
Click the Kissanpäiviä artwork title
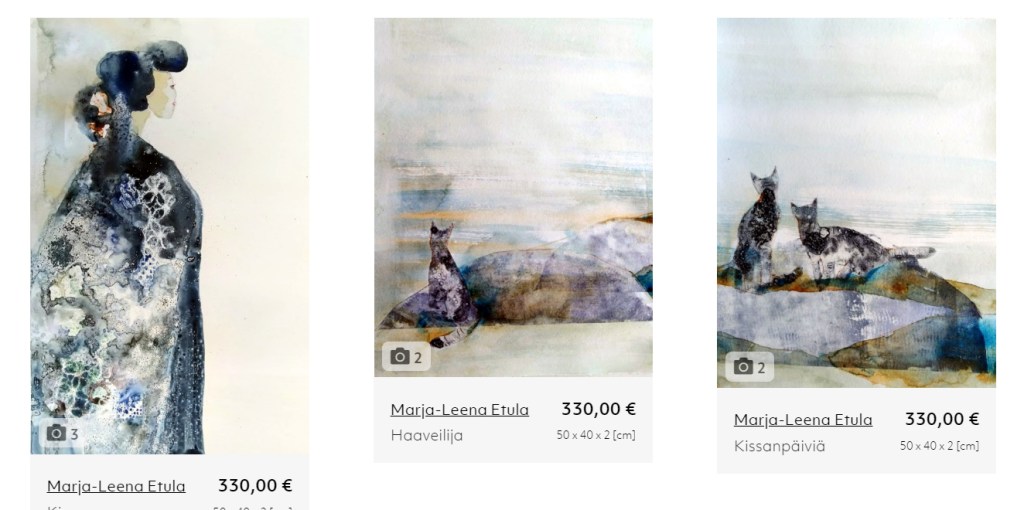click(780, 447)
